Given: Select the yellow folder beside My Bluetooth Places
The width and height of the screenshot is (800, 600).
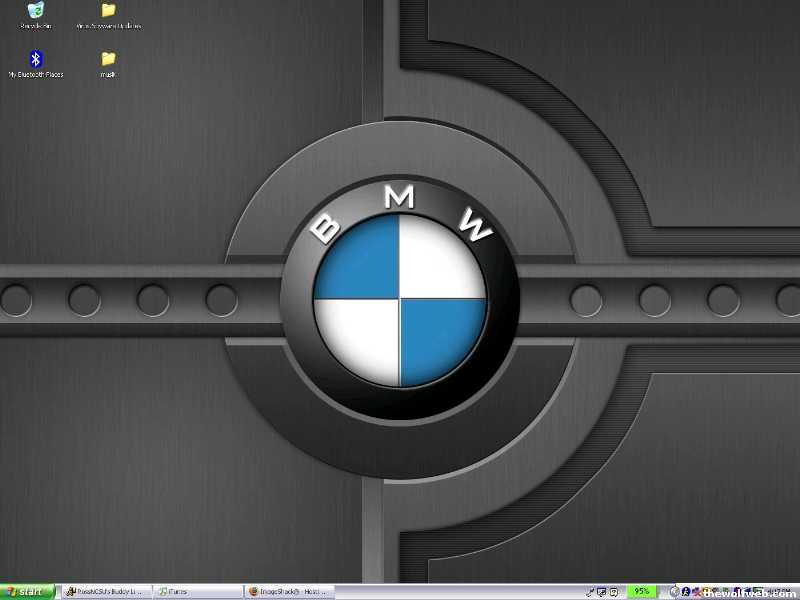Looking at the screenshot, I should click(108, 59).
